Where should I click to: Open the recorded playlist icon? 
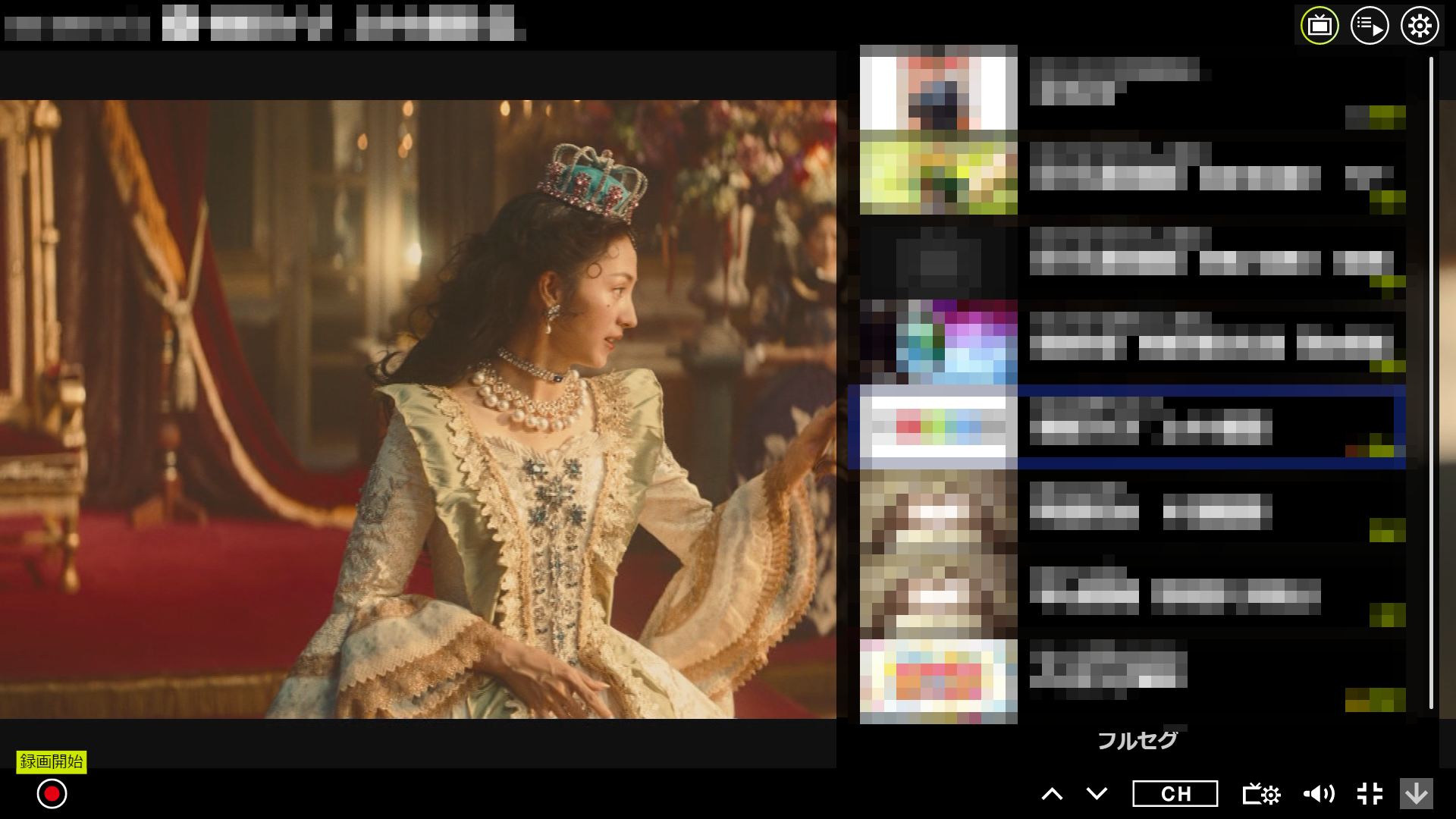[1370, 26]
